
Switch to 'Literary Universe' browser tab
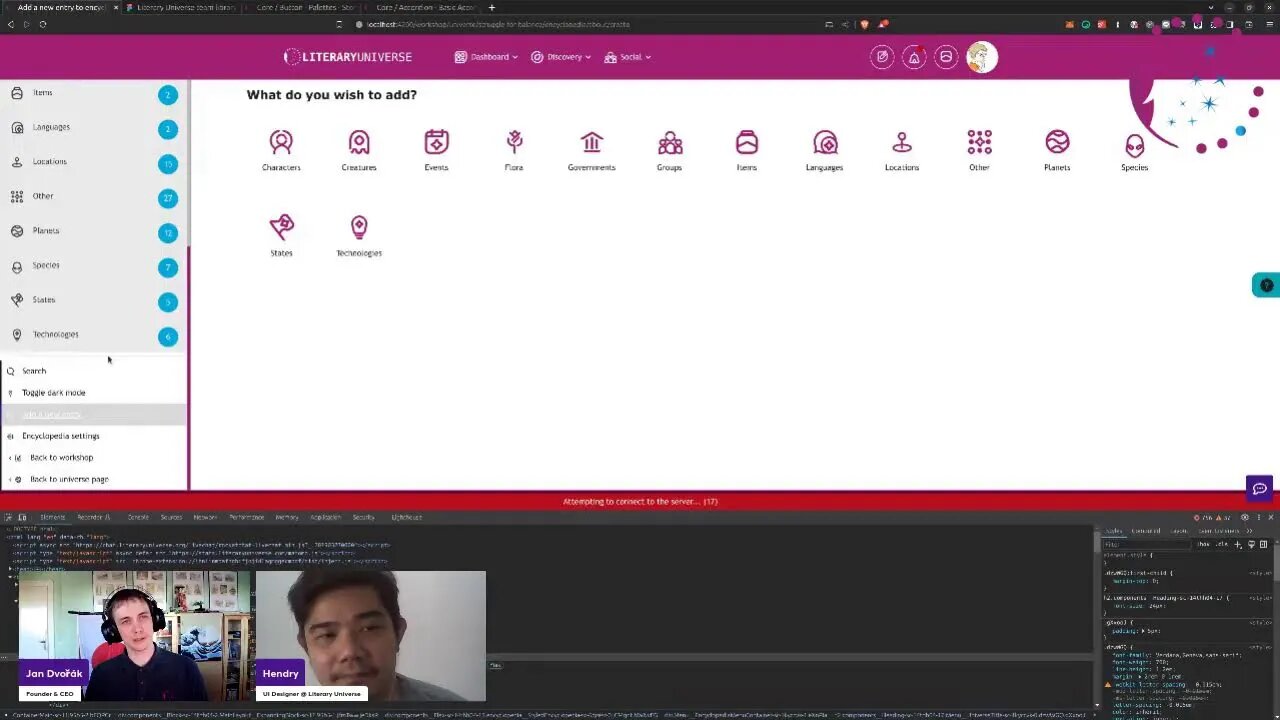click(181, 7)
